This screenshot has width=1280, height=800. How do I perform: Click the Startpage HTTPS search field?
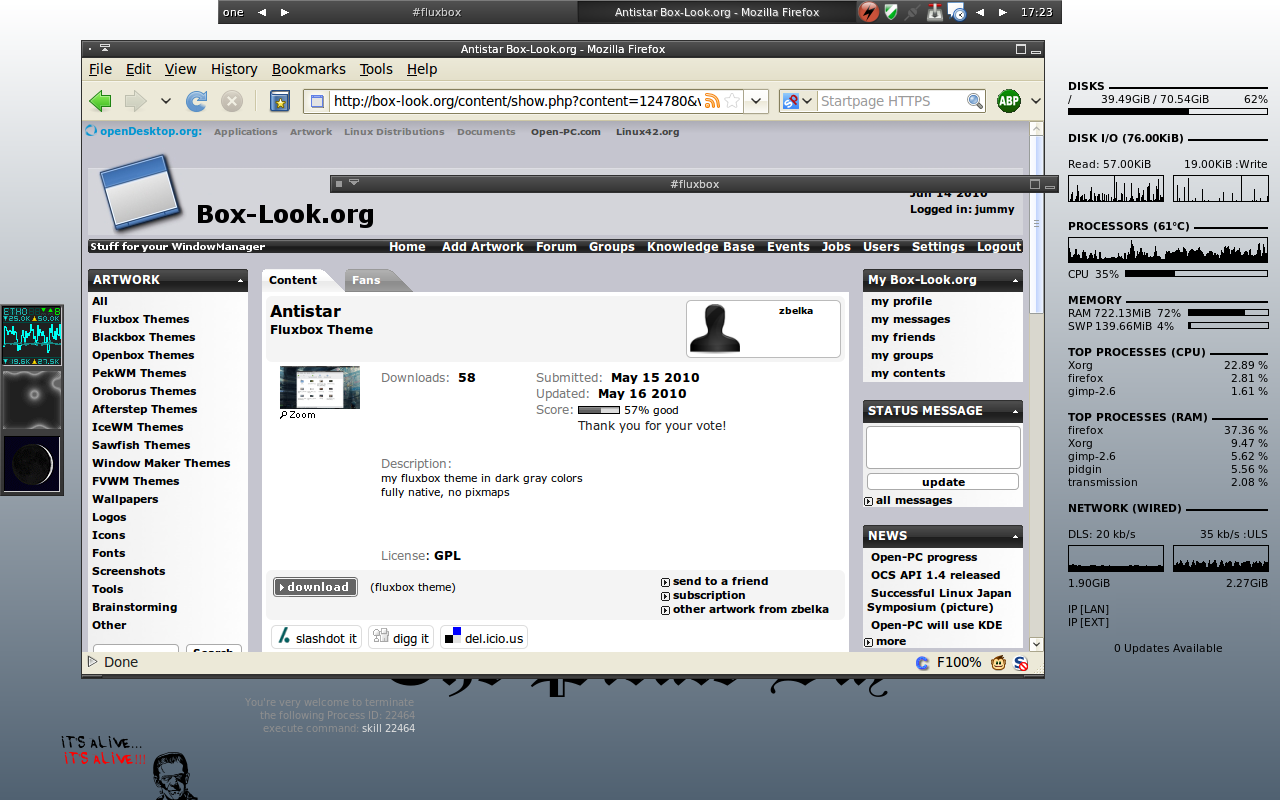pyautogui.click(x=892, y=101)
